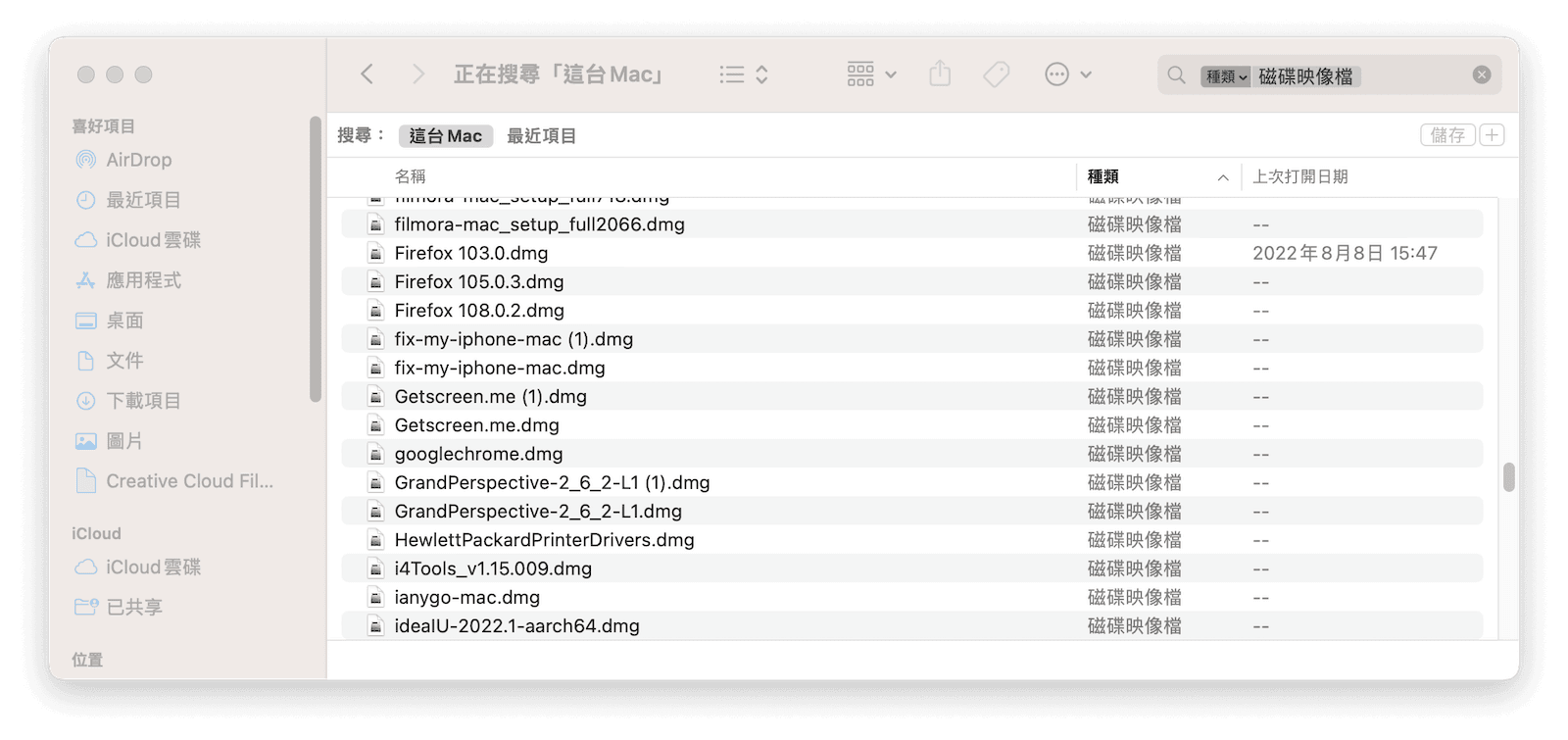Image resolution: width=1568 pixels, height=740 pixels.
Task: Go forward with the right chevron button
Action: point(418,74)
